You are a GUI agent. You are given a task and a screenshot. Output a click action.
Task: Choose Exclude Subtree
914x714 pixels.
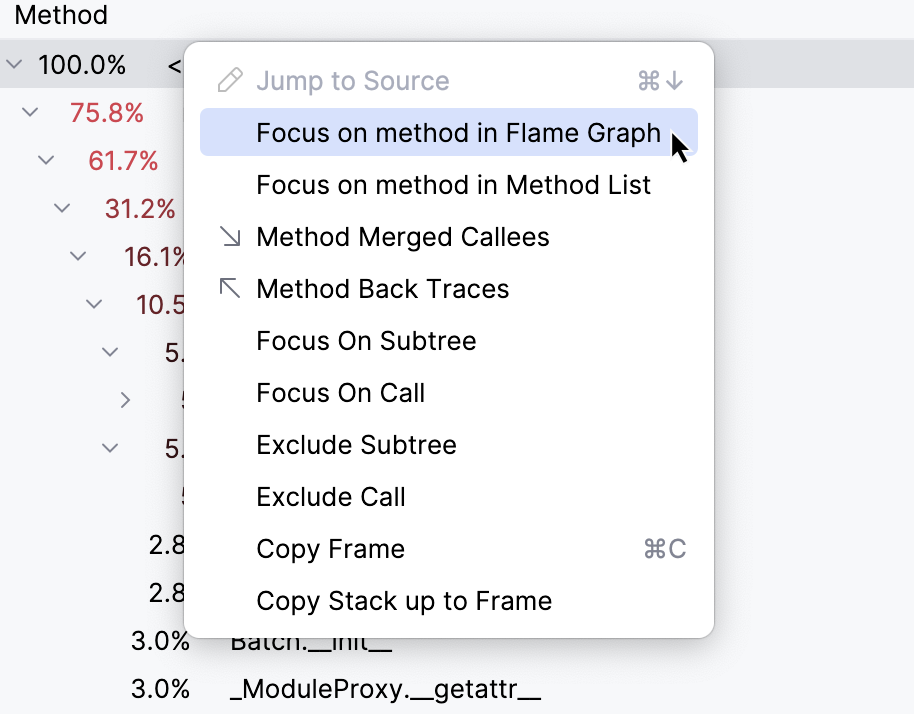tap(356, 445)
